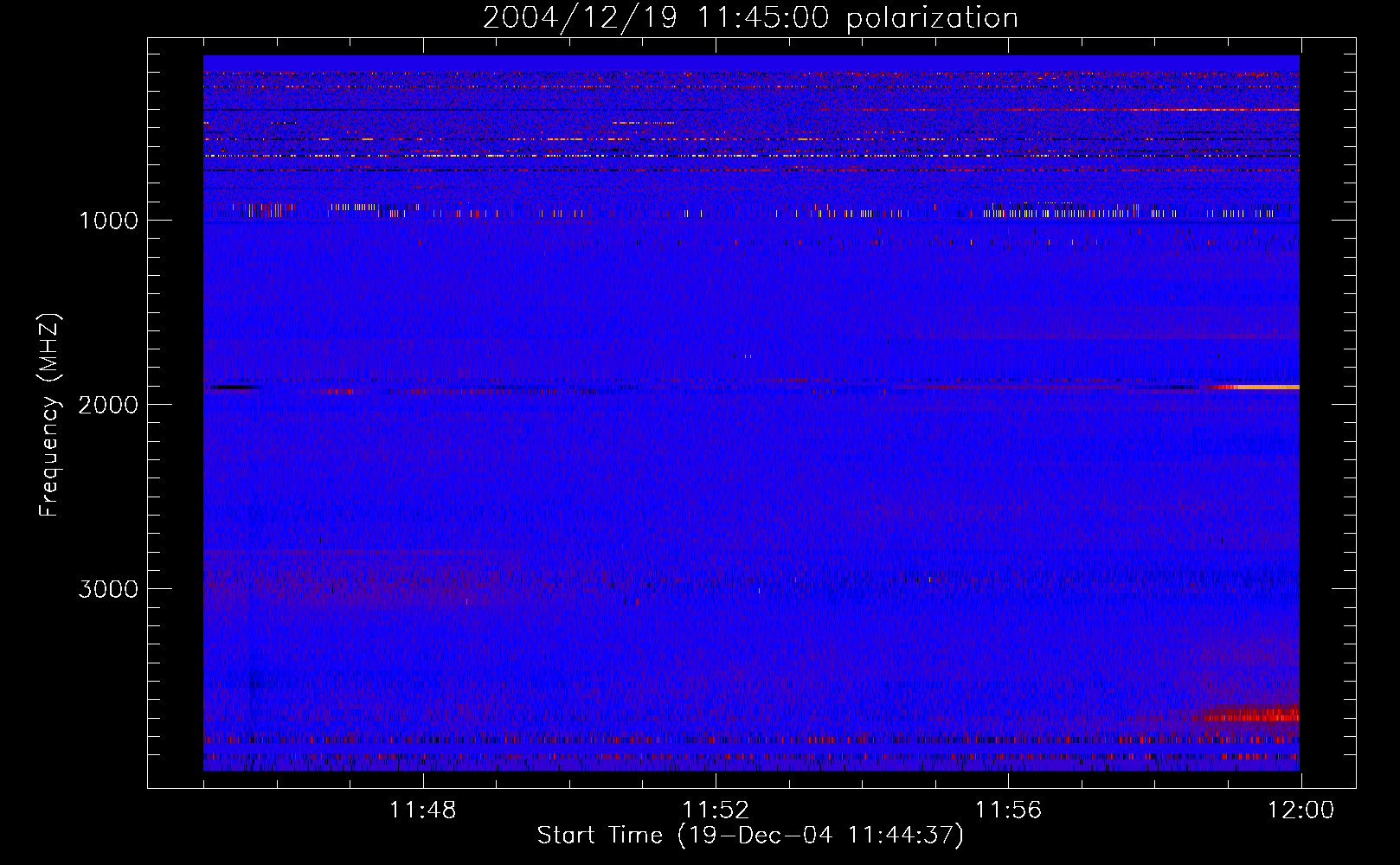This screenshot has height=865, width=1400.
Task: Click the 11:52 time tick label
Action: pos(716,811)
